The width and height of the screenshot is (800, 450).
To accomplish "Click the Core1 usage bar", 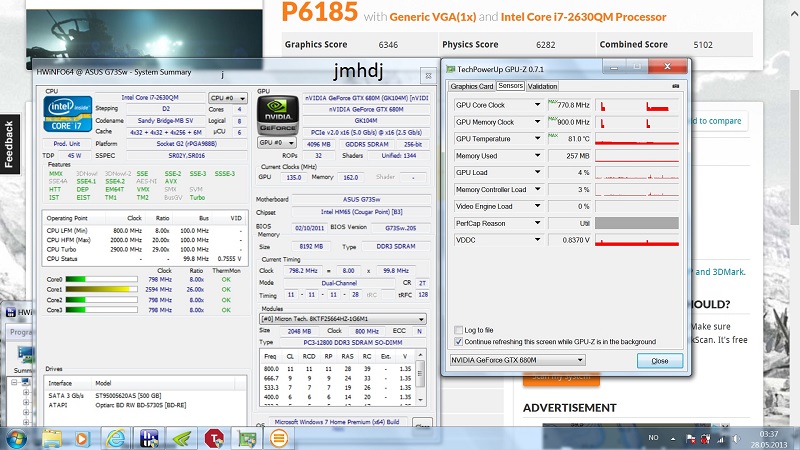I will [101, 289].
